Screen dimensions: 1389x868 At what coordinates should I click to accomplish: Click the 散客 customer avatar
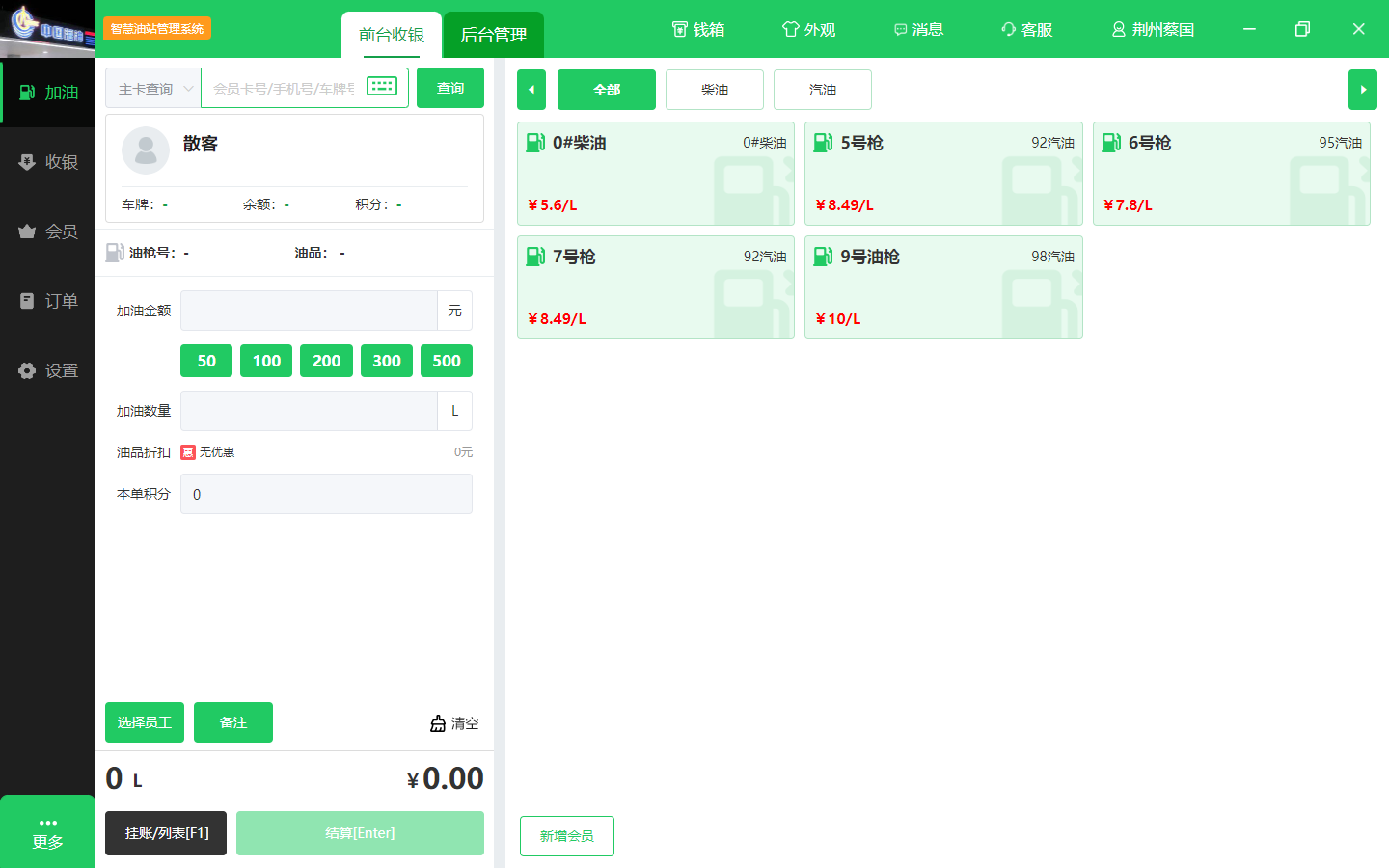[146, 149]
